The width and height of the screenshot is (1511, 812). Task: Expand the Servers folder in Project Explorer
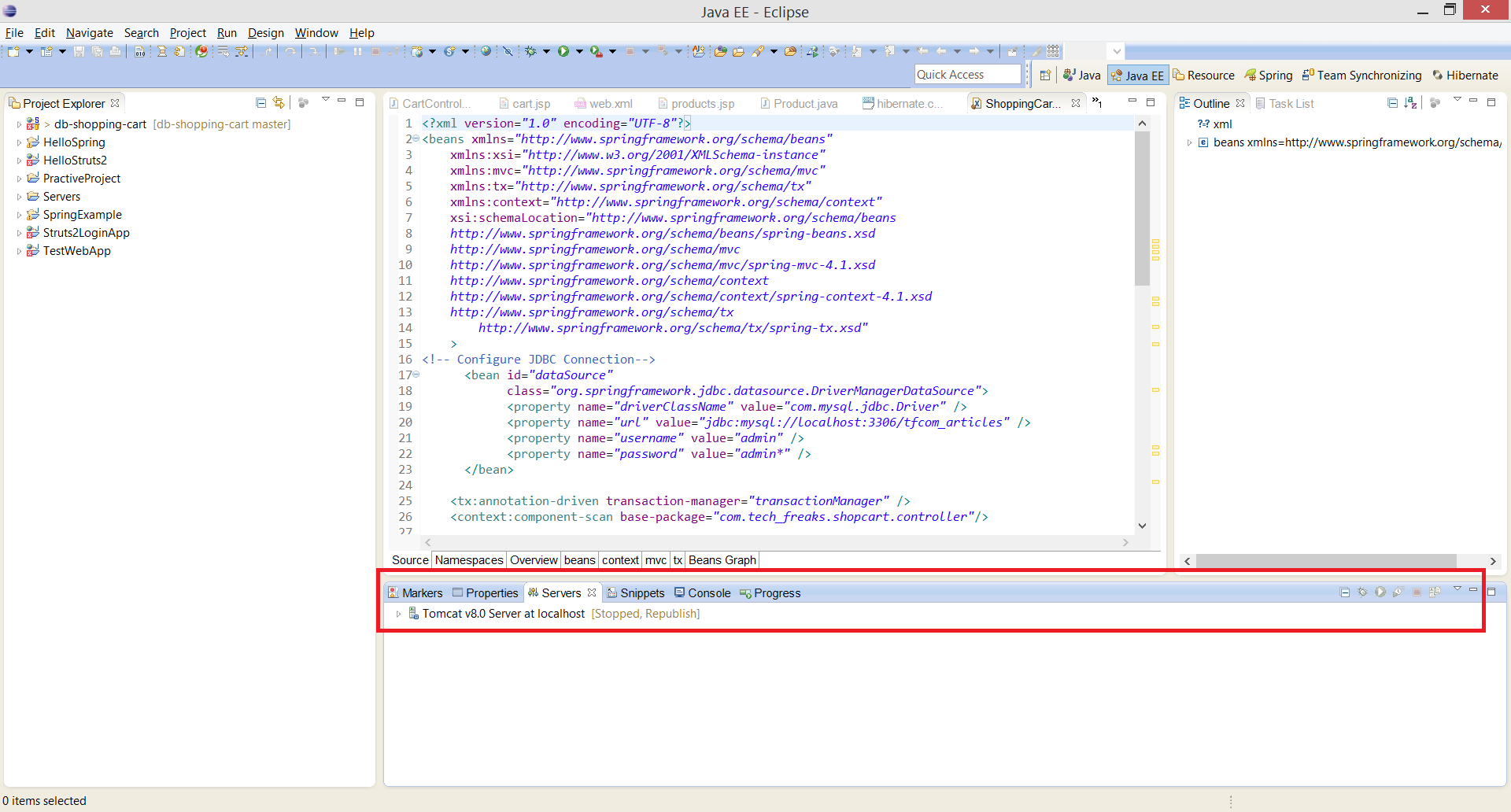[19, 197]
